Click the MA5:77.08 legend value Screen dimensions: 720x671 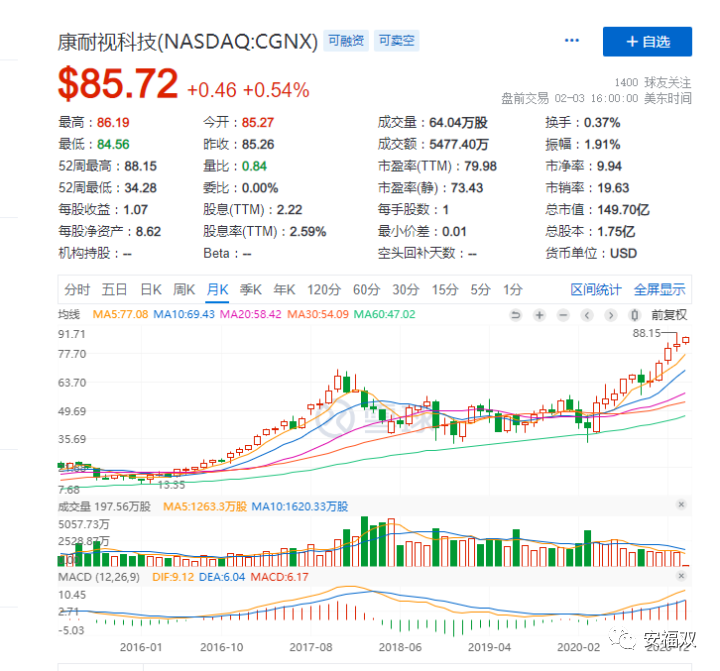click(120, 315)
